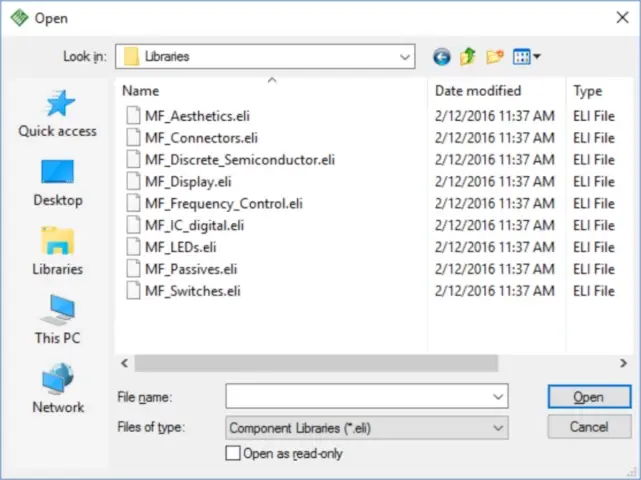Create a new folder
The width and height of the screenshot is (641, 480).
pos(494,57)
